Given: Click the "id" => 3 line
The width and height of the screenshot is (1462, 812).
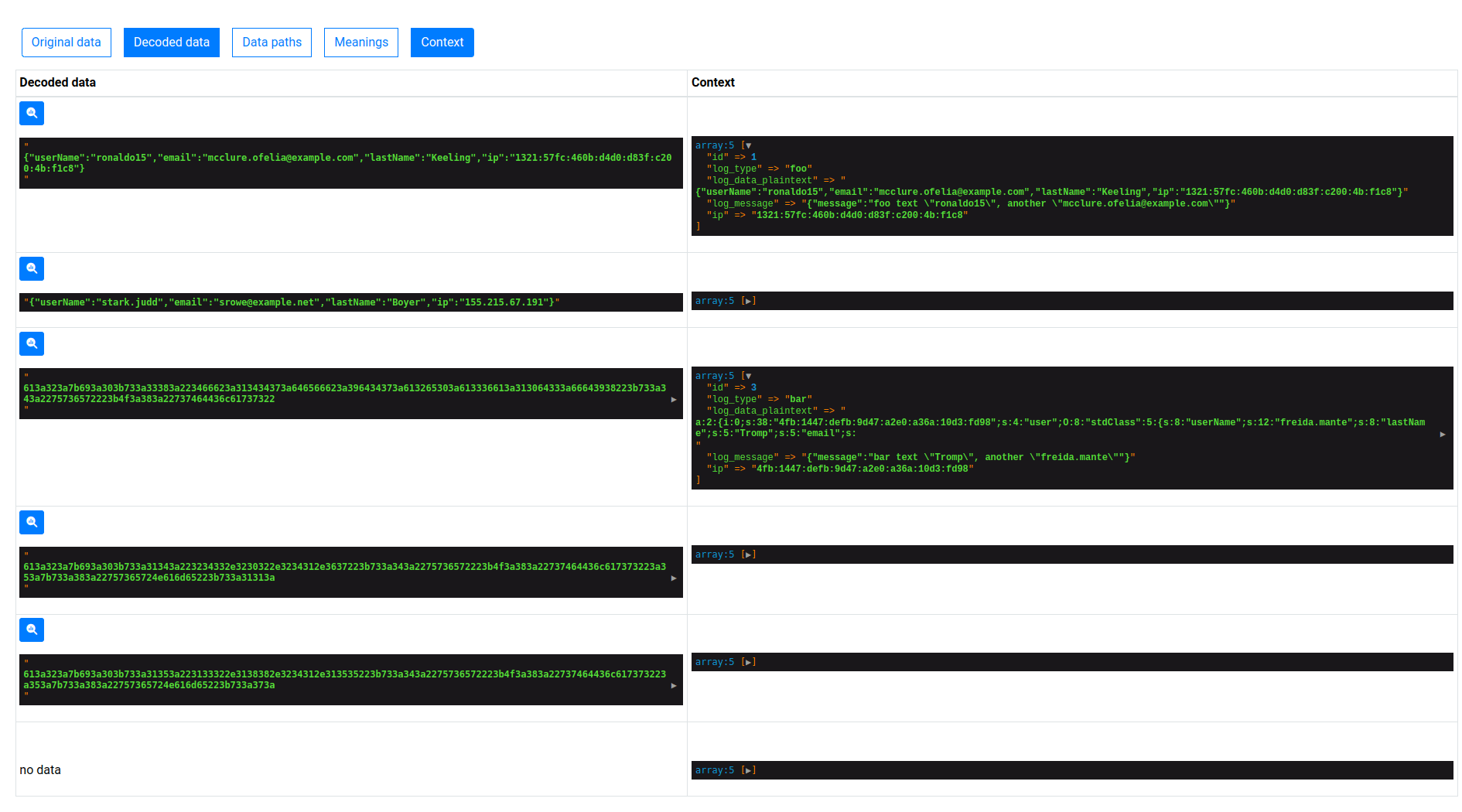Looking at the screenshot, I should (x=732, y=387).
